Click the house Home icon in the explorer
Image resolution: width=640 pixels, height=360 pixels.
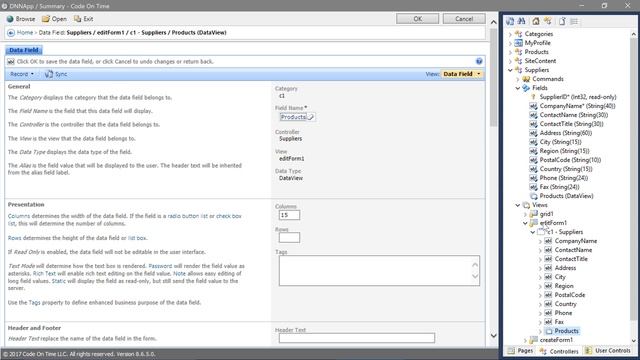pos(536,21)
